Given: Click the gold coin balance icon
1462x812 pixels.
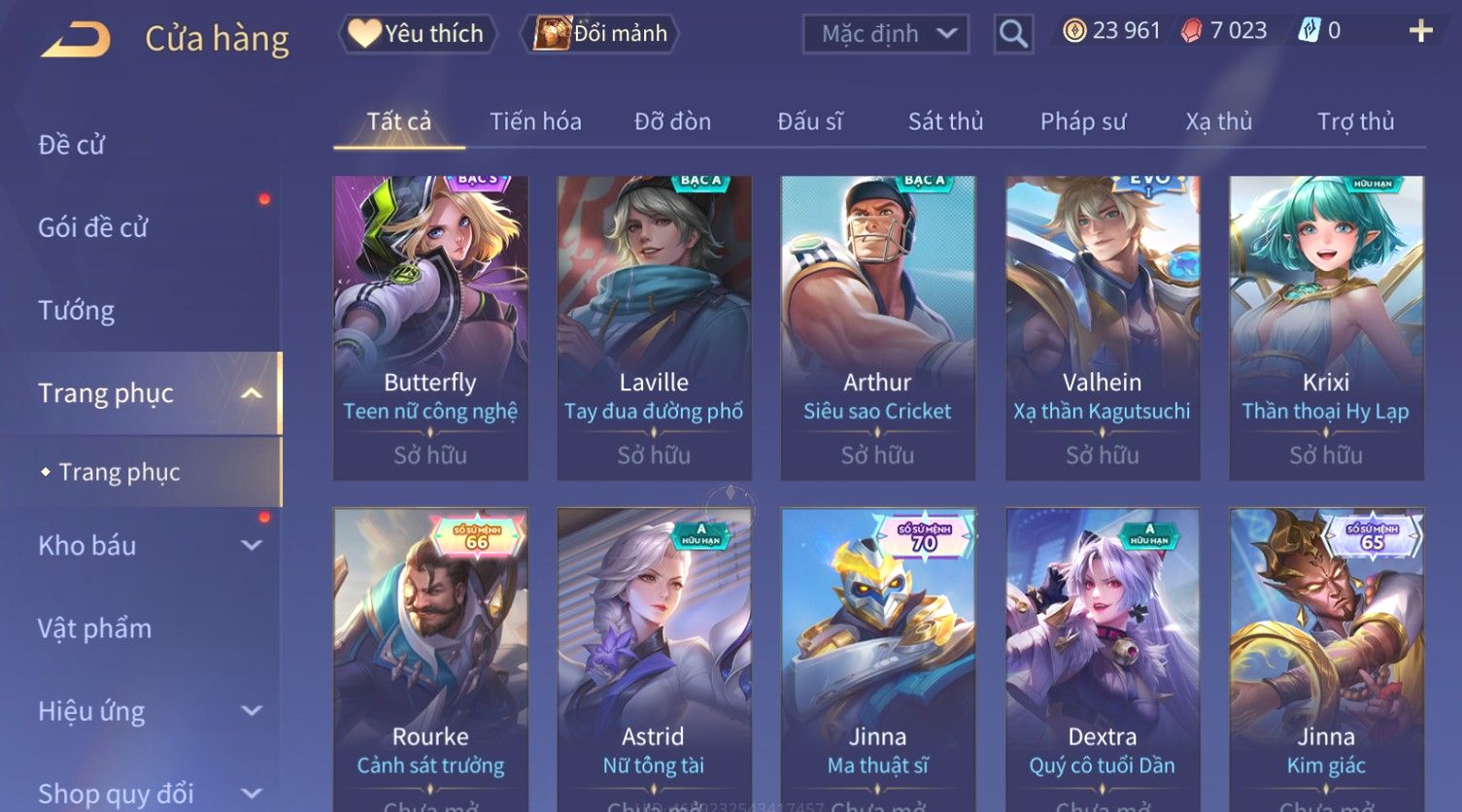Looking at the screenshot, I should [x=1074, y=31].
